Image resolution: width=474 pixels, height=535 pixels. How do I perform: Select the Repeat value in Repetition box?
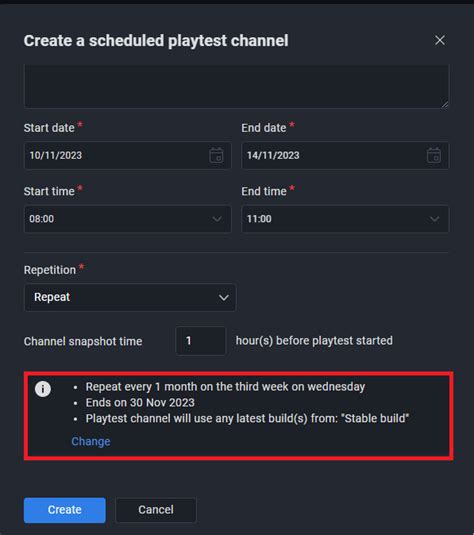point(52,297)
